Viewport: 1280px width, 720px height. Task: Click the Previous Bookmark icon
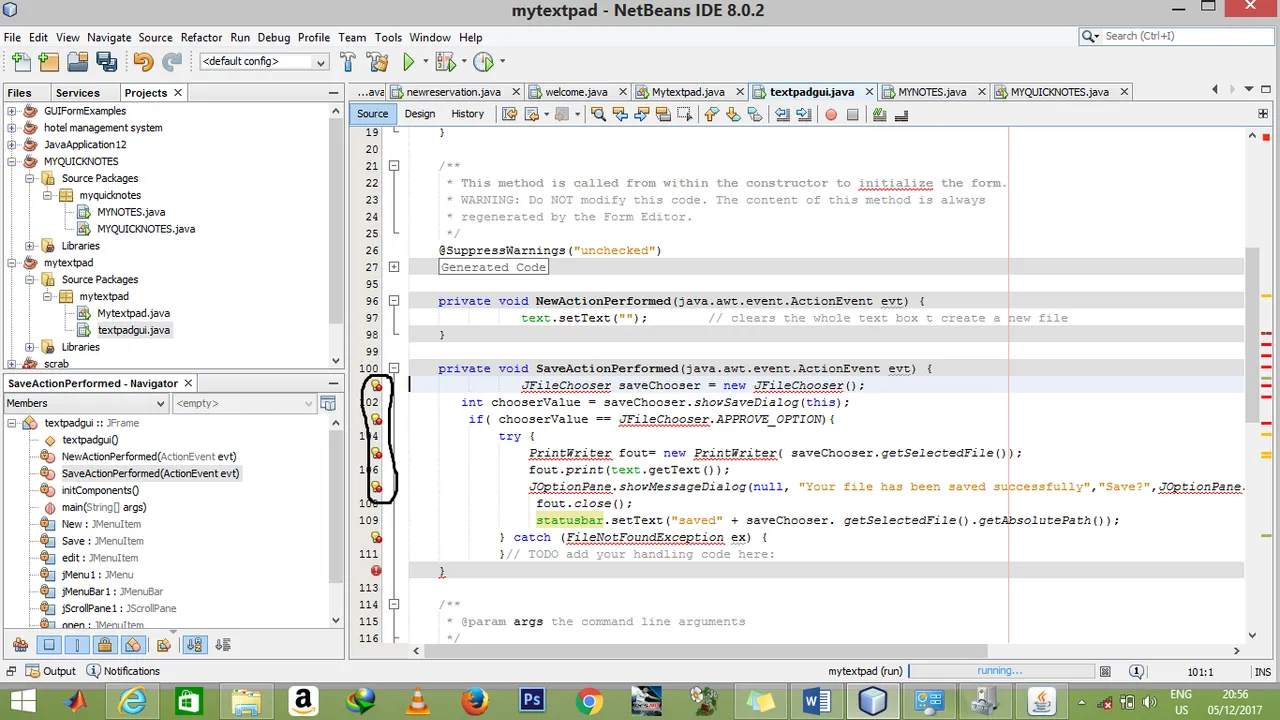pyautogui.click(x=711, y=114)
